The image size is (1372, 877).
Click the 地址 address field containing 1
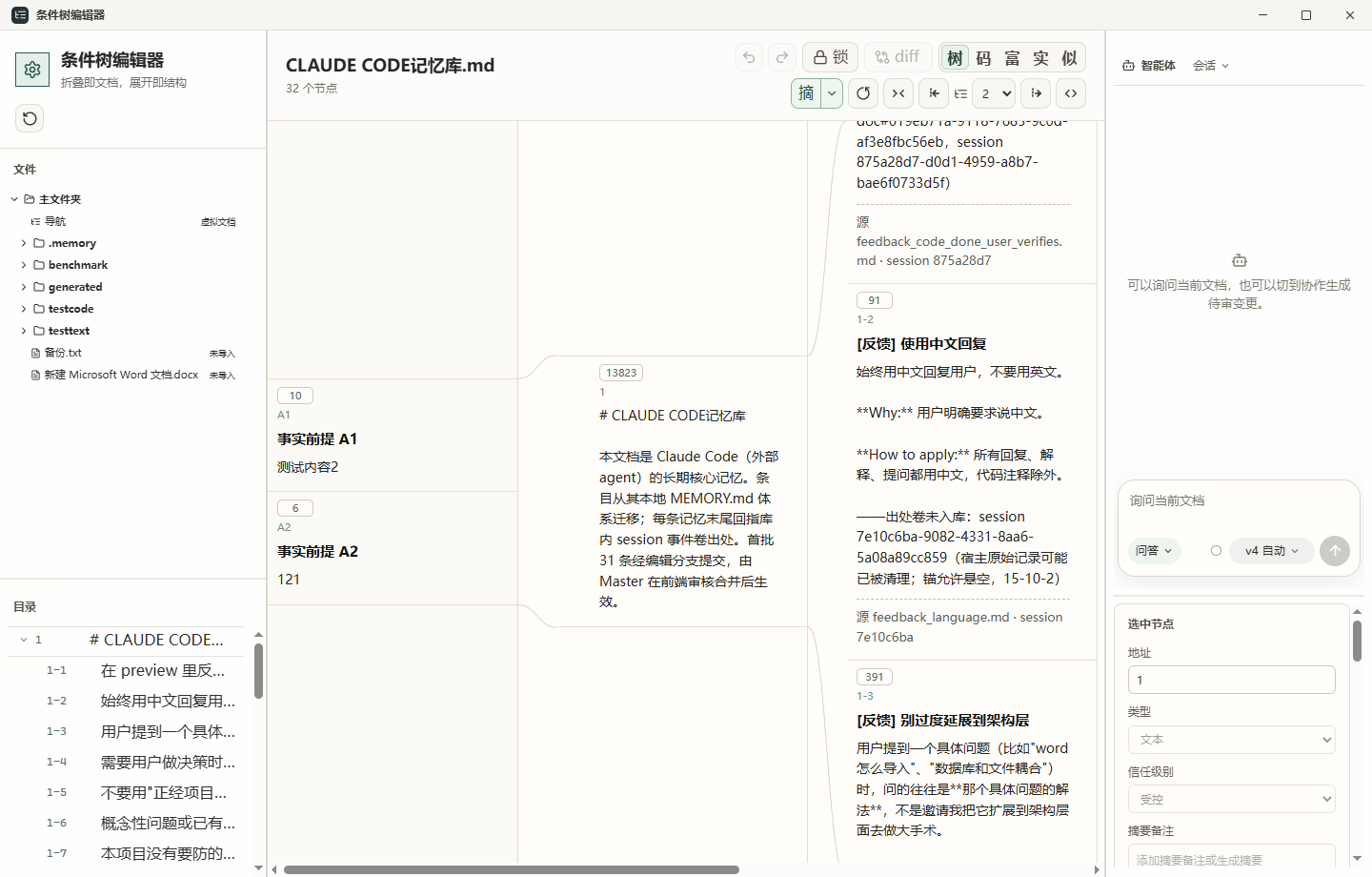[1231, 680]
